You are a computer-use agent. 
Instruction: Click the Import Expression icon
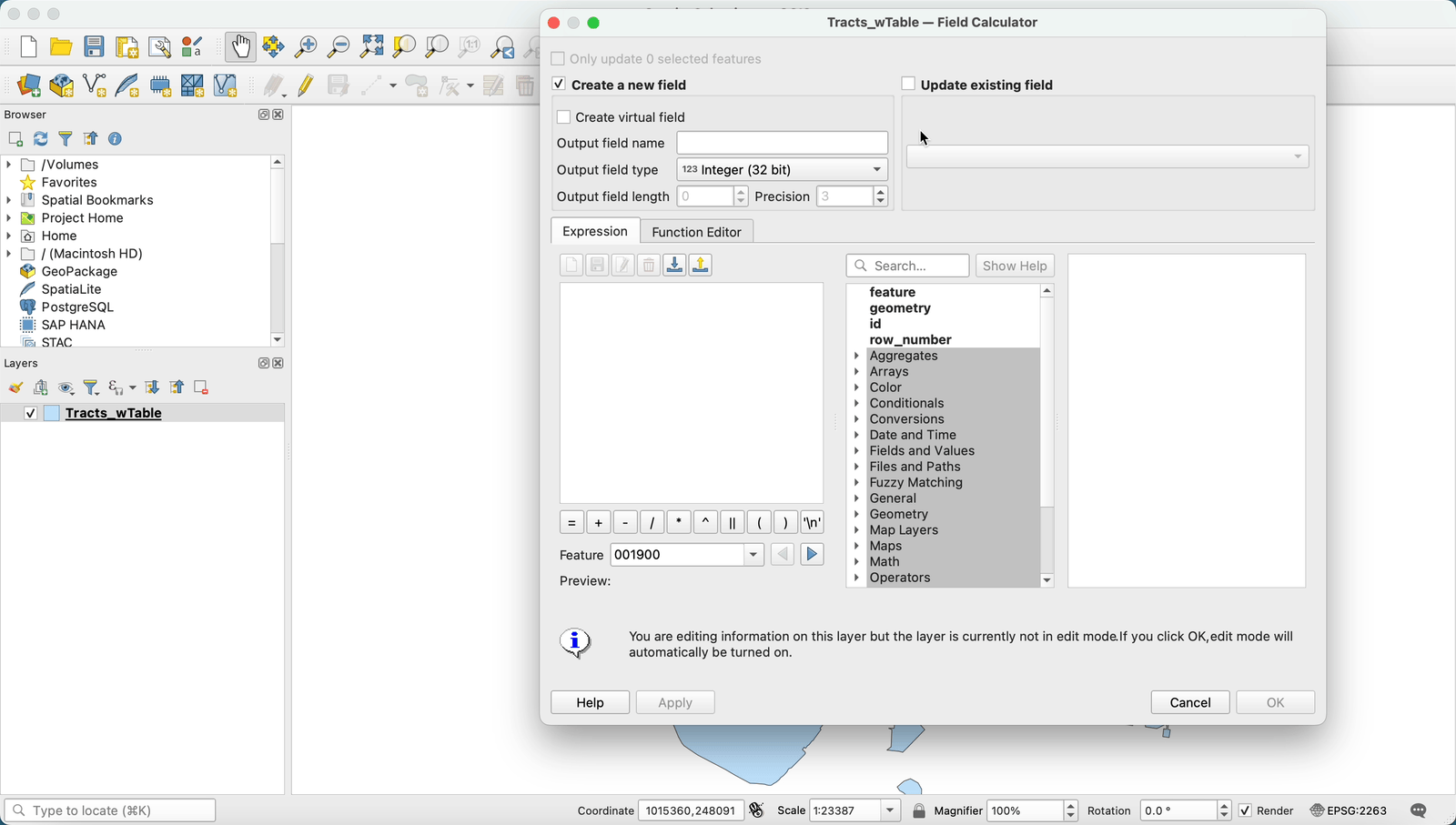[673, 265]
